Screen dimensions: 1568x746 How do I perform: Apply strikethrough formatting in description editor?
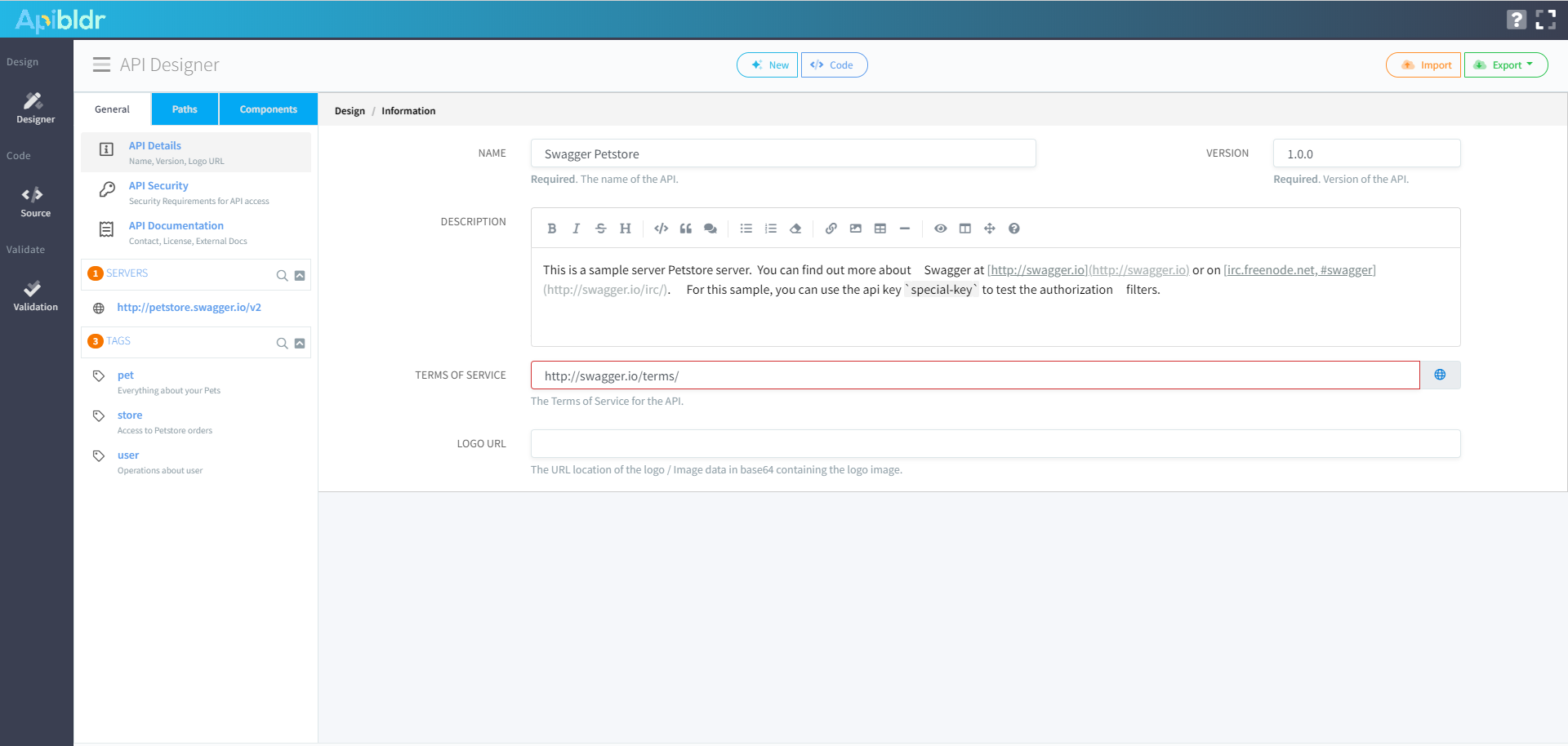click(x=601, y=229)
